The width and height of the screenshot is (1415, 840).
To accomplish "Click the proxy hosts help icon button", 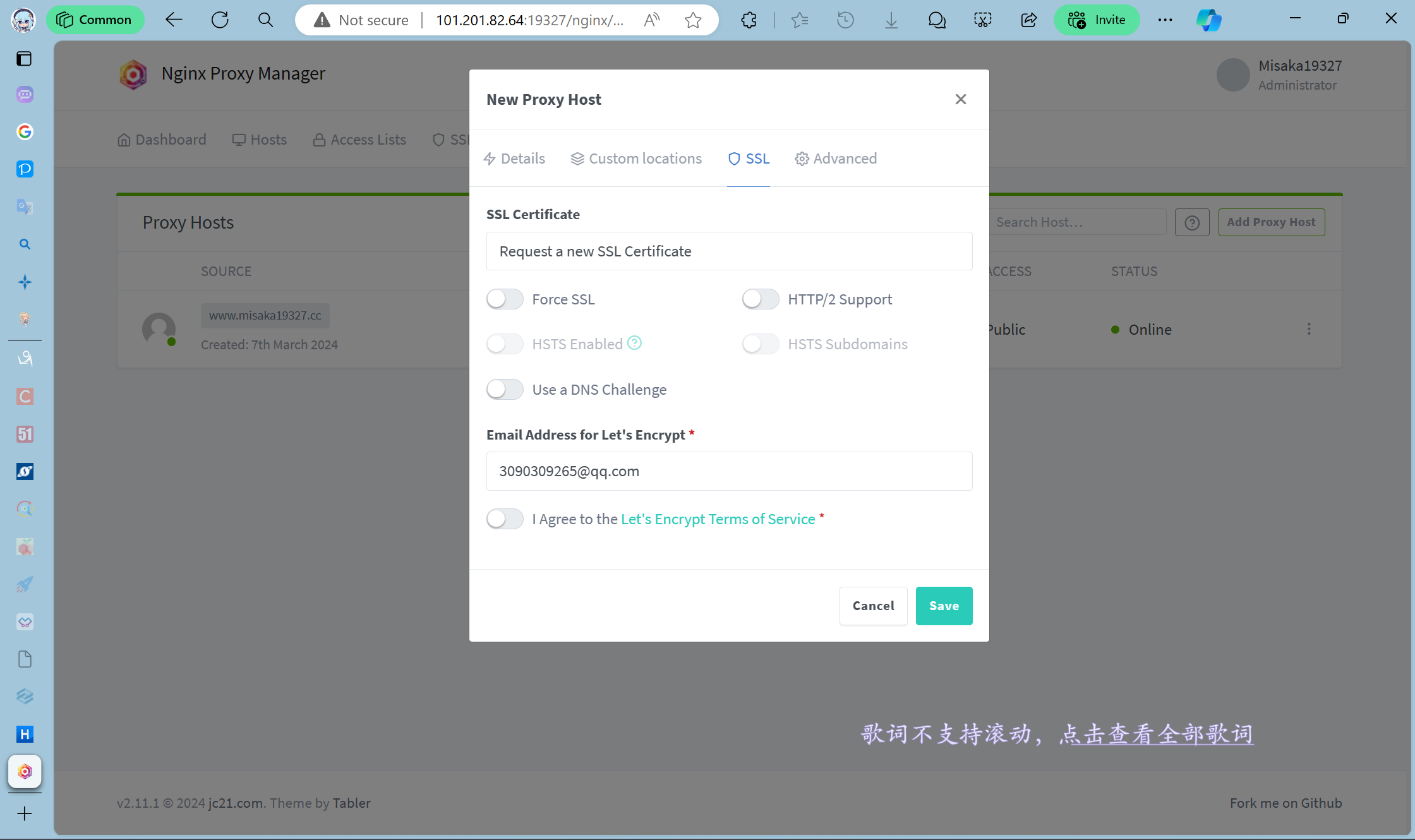I will pos(1192,222).
